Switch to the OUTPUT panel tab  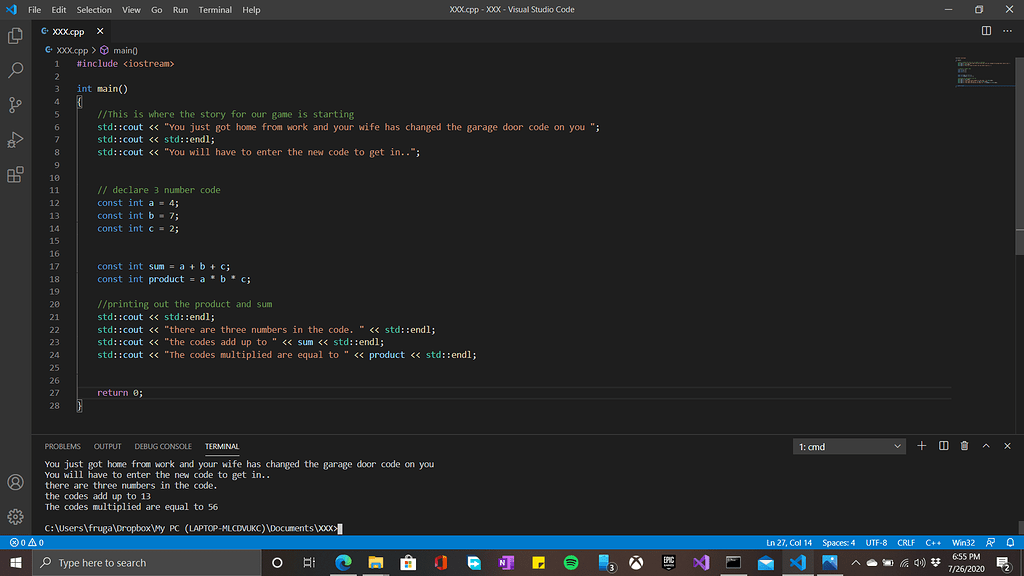point(108,447)
